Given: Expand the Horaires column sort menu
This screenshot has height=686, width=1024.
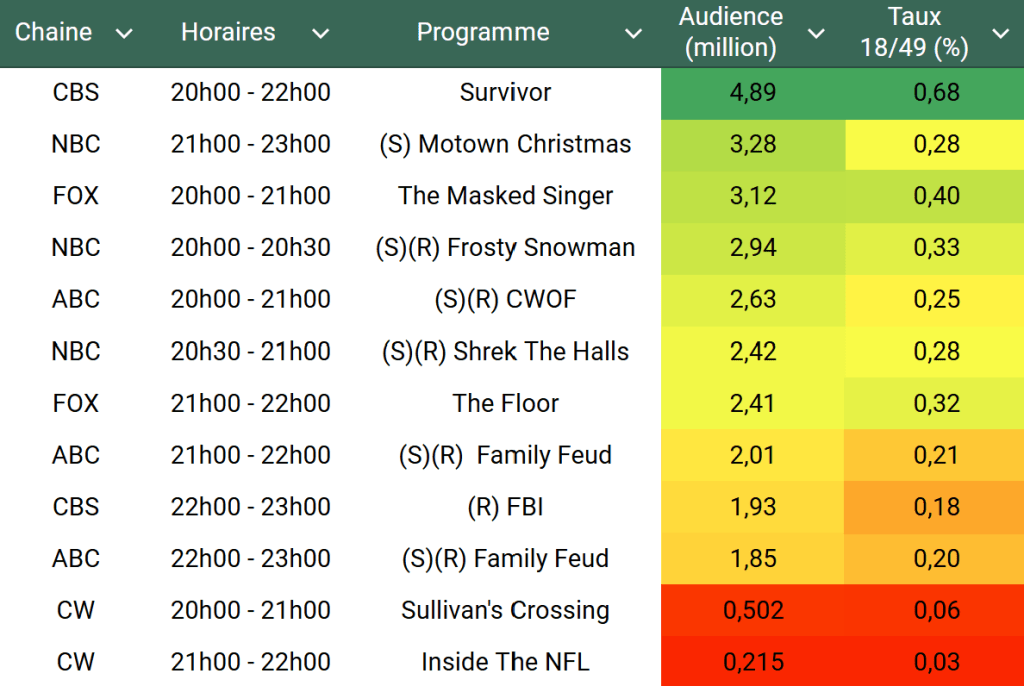Looking at the screenshot, I should 320,34.
